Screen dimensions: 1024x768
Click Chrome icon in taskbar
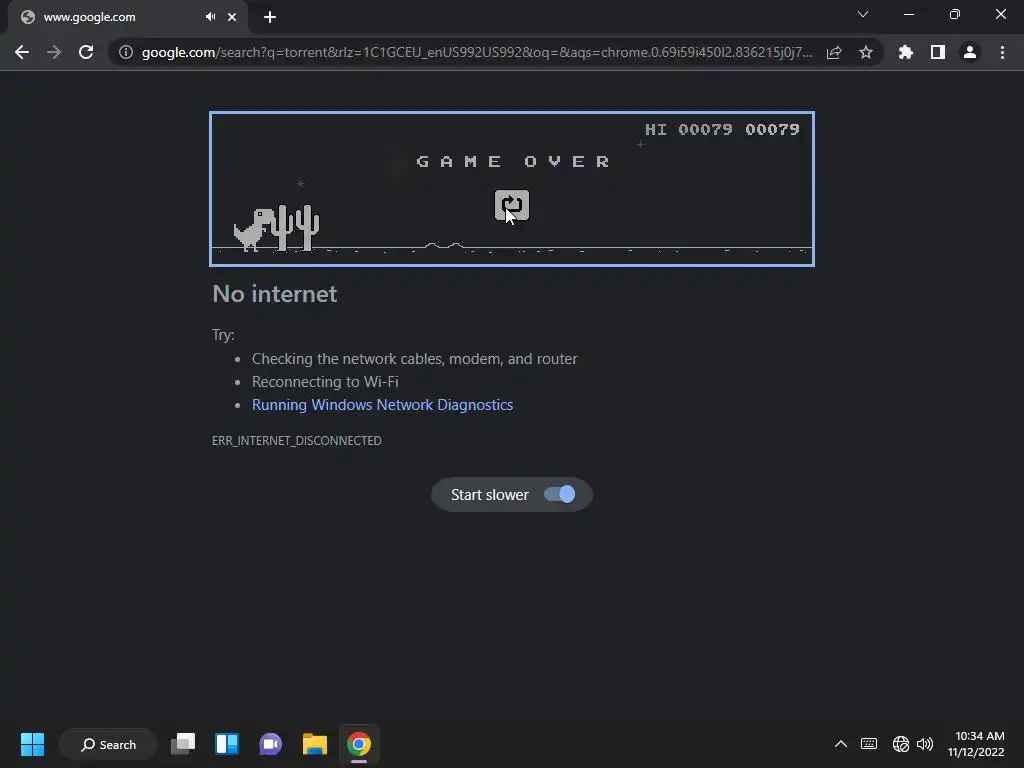coord(359,744)
